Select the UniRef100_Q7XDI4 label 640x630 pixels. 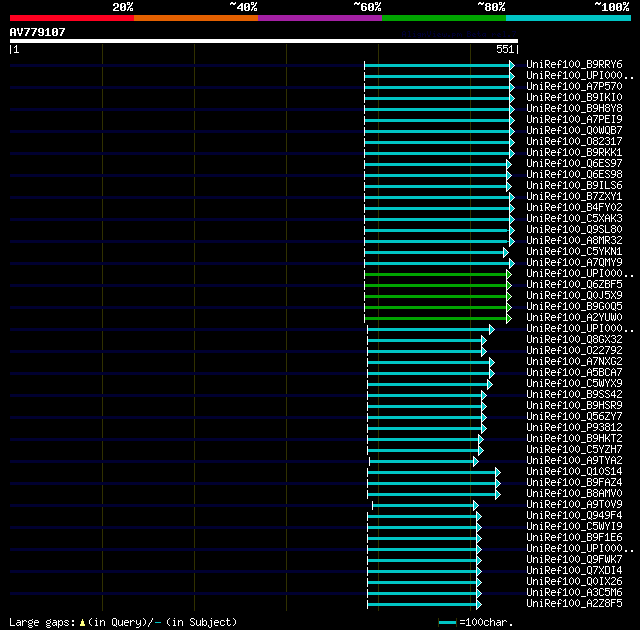[574, 571]
